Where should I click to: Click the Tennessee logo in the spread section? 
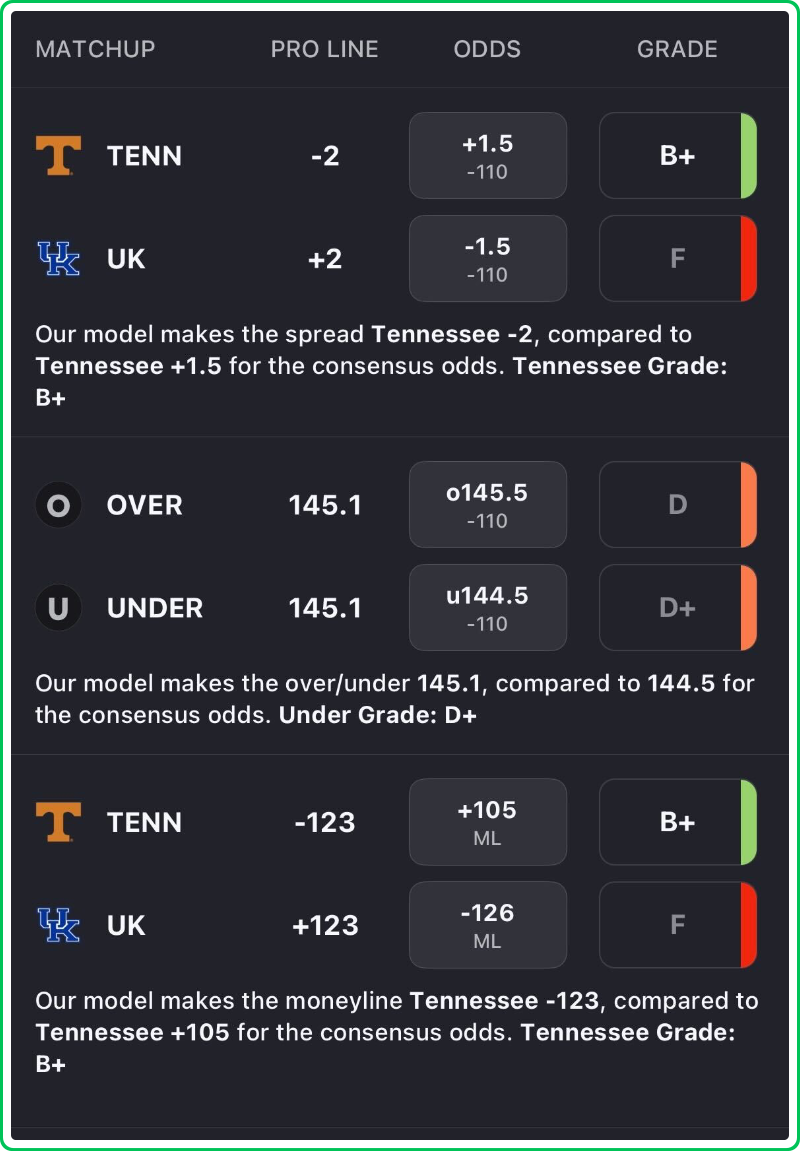pyautogui.click(x=58, y=156)
